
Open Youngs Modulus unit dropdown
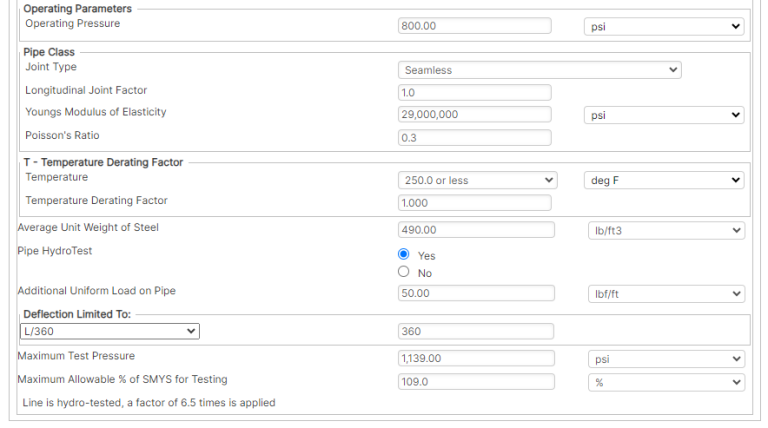pyautogui.click(x=663, y=115)
